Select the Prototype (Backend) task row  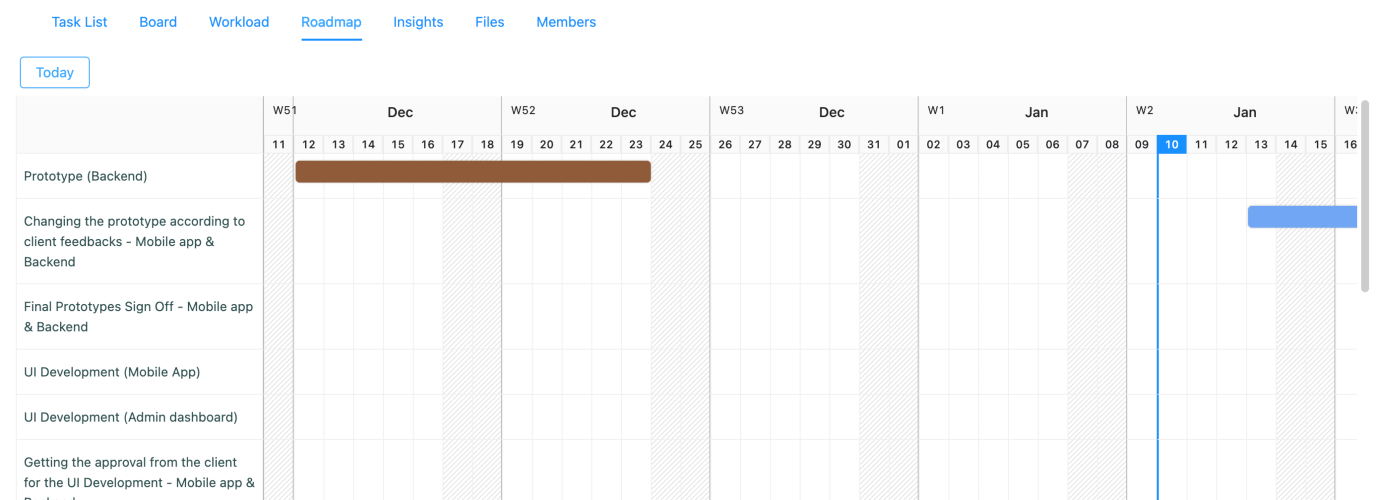(140, 176)
